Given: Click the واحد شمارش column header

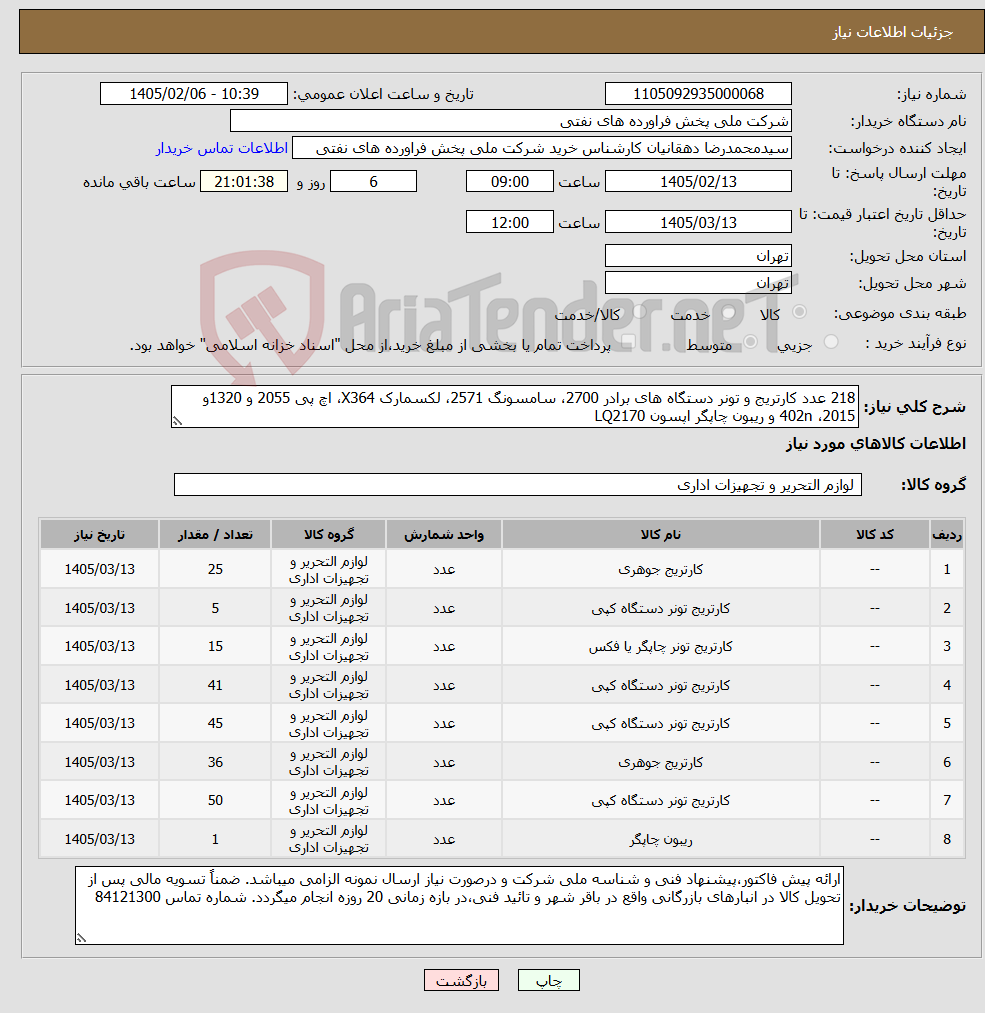Looking at the screenshot, I should click(444, 534).
